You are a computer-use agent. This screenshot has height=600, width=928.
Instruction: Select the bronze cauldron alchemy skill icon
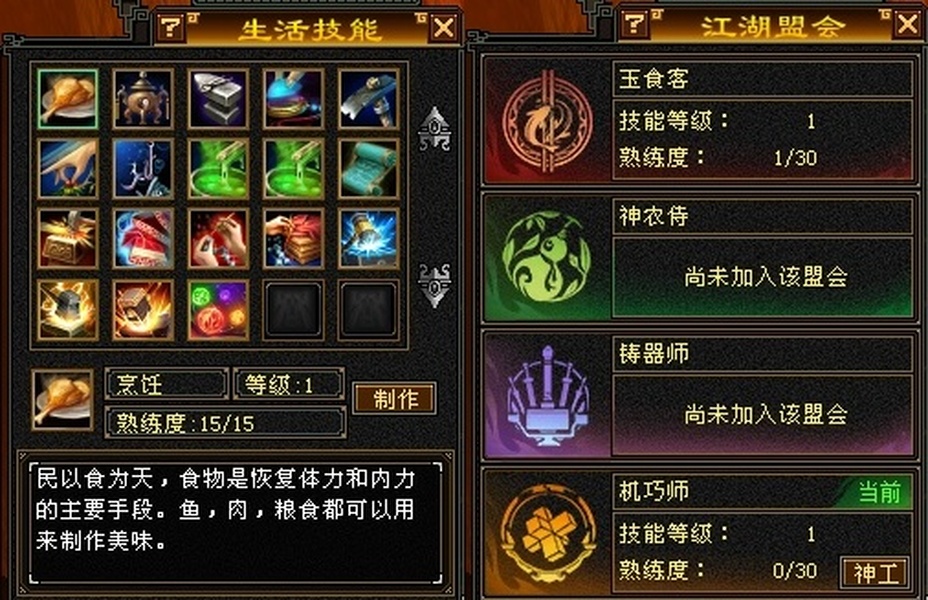click(143, 99)
